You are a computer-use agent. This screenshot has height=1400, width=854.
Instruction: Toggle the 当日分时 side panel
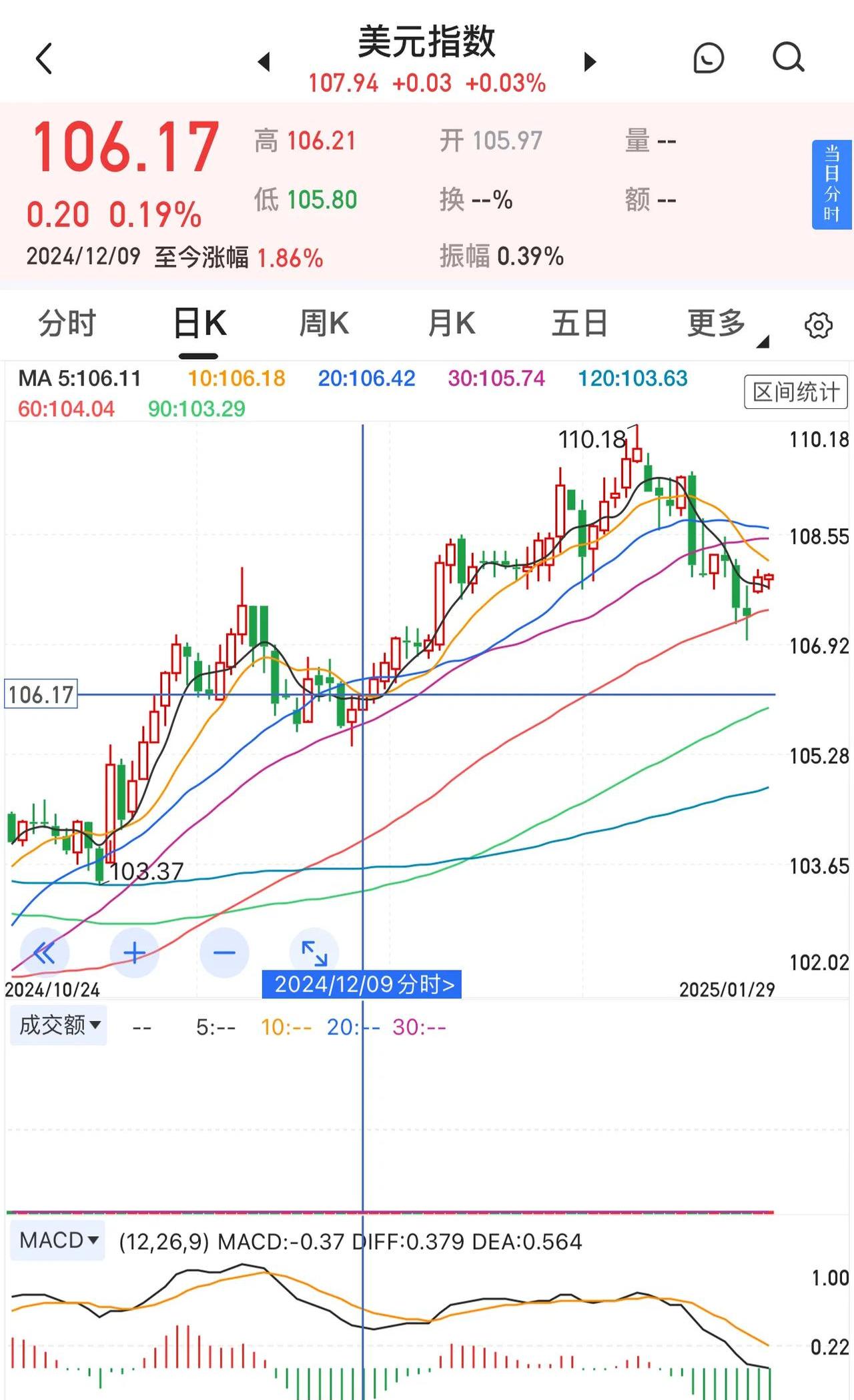click(831, 185)
